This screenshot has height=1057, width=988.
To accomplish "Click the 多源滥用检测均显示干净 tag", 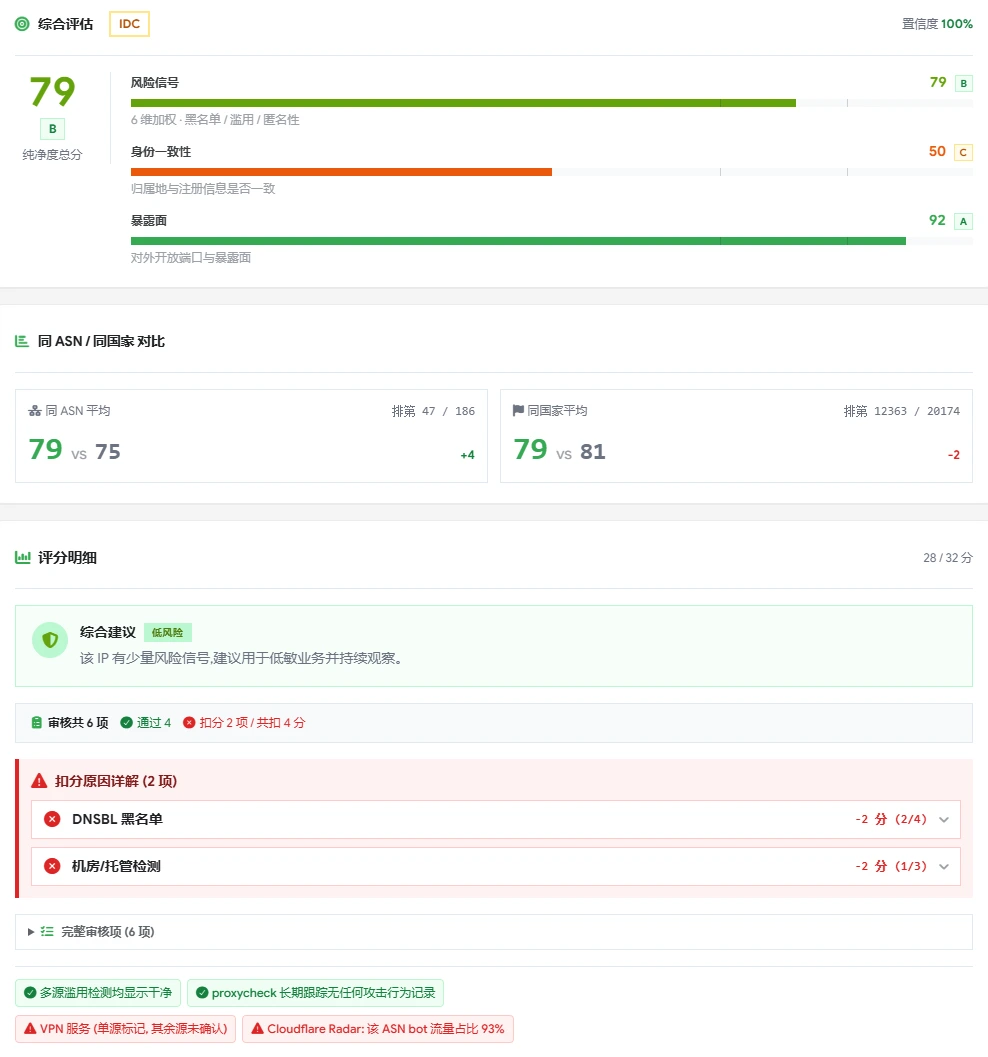I will 98,992.
